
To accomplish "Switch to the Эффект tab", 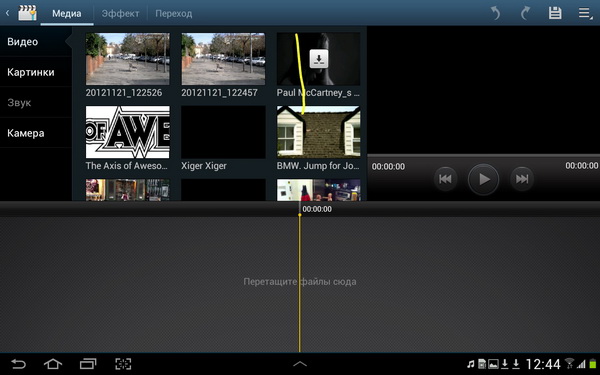I will click(x=120, y=13).
